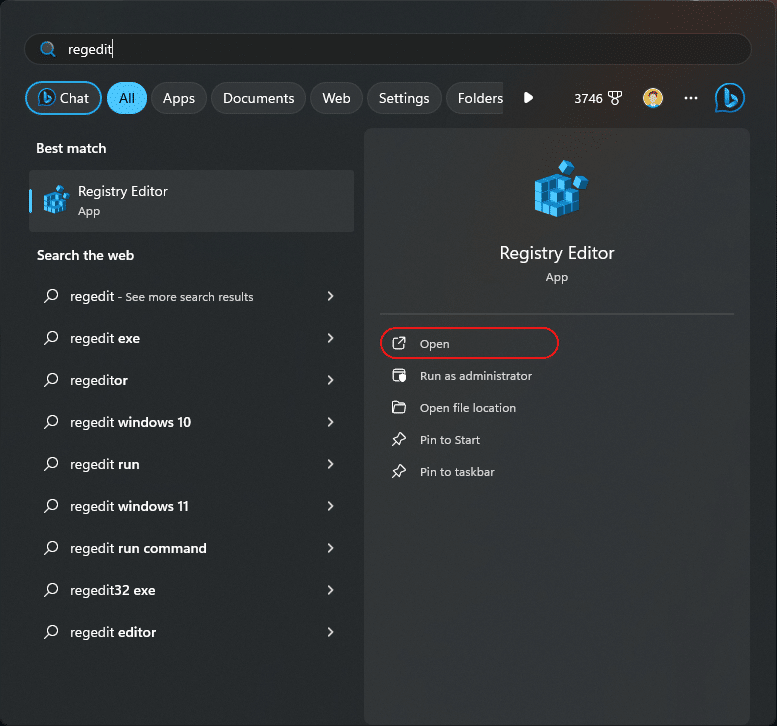The width and height of the screenshot is (777, 726).
Task: Click search icon beside 'regedit windows 10'
Action: tap(51, 422)
